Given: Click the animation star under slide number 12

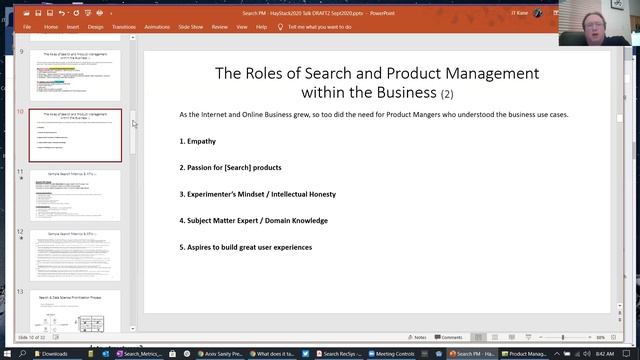Looking at the screenshot, I should point(21,238).
